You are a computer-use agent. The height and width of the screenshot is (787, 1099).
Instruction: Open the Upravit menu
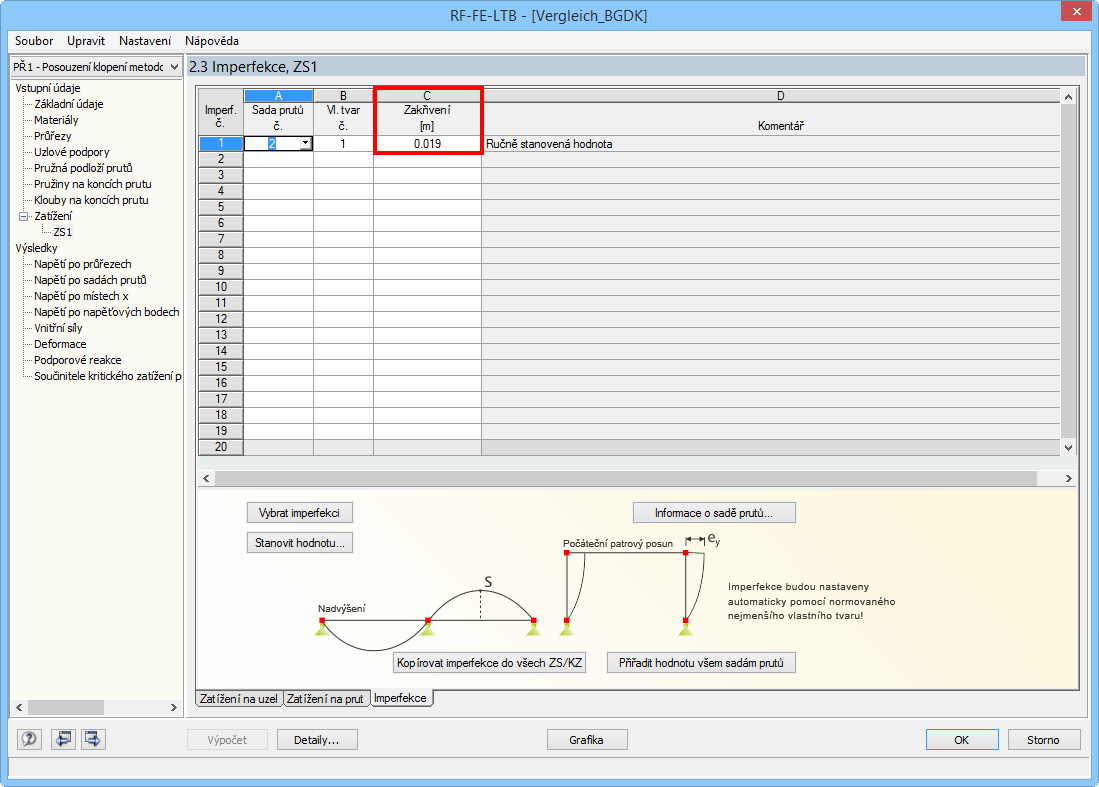pyautogui.click(x=86, y=41)
